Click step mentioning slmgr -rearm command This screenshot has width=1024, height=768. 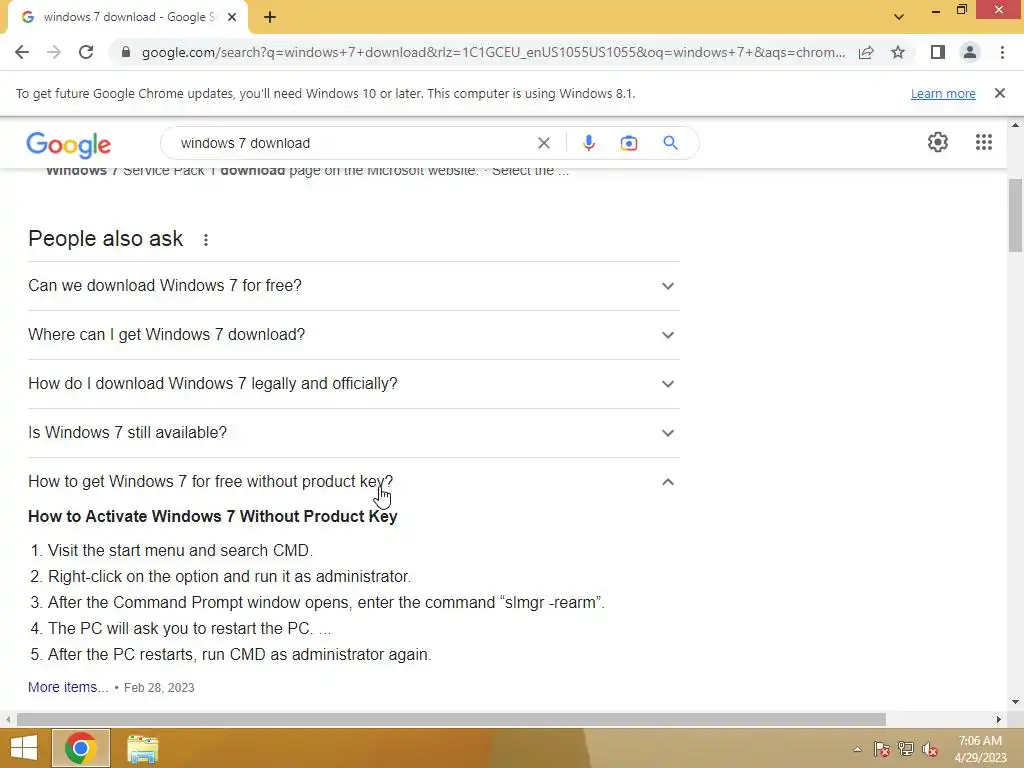click(326, 603)
